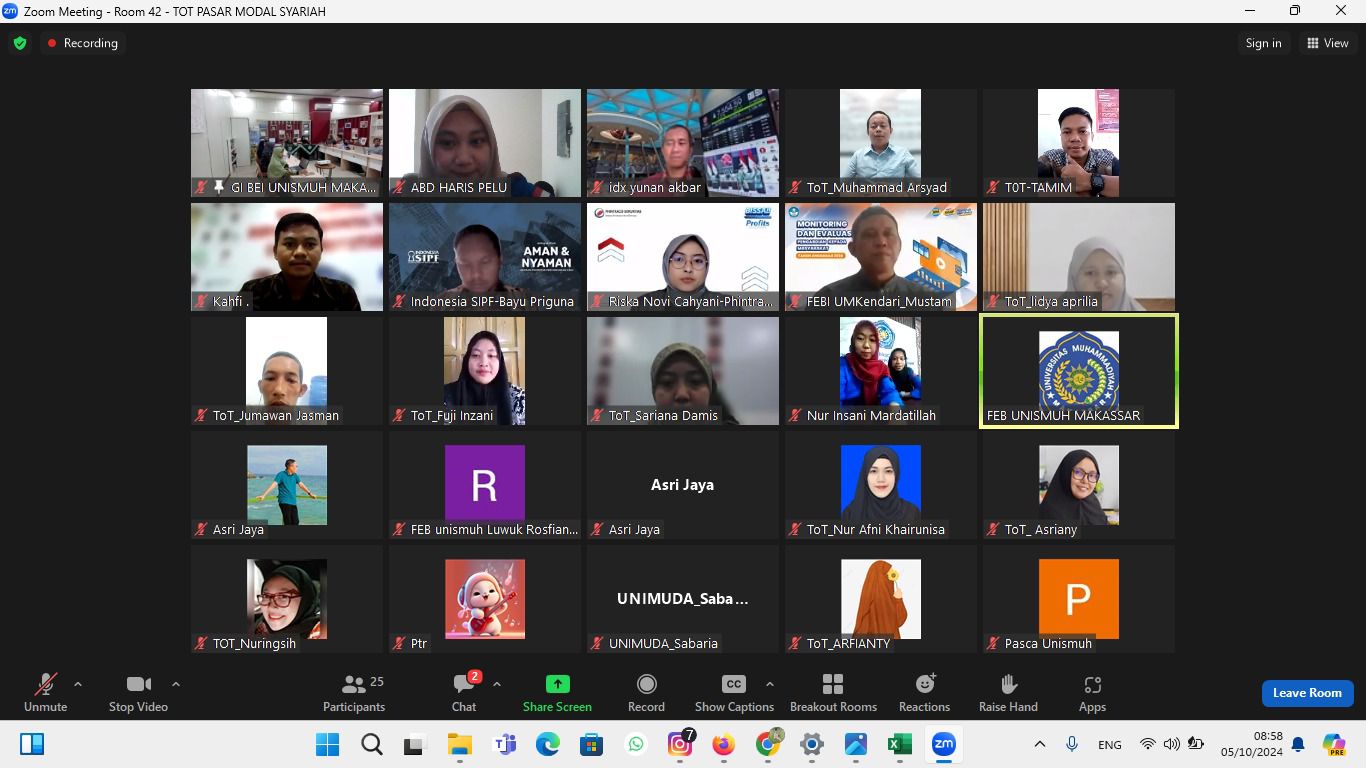This screenshot has width=1366, height=768.
Task: Open Breakout Rooms
Action: 833,692
